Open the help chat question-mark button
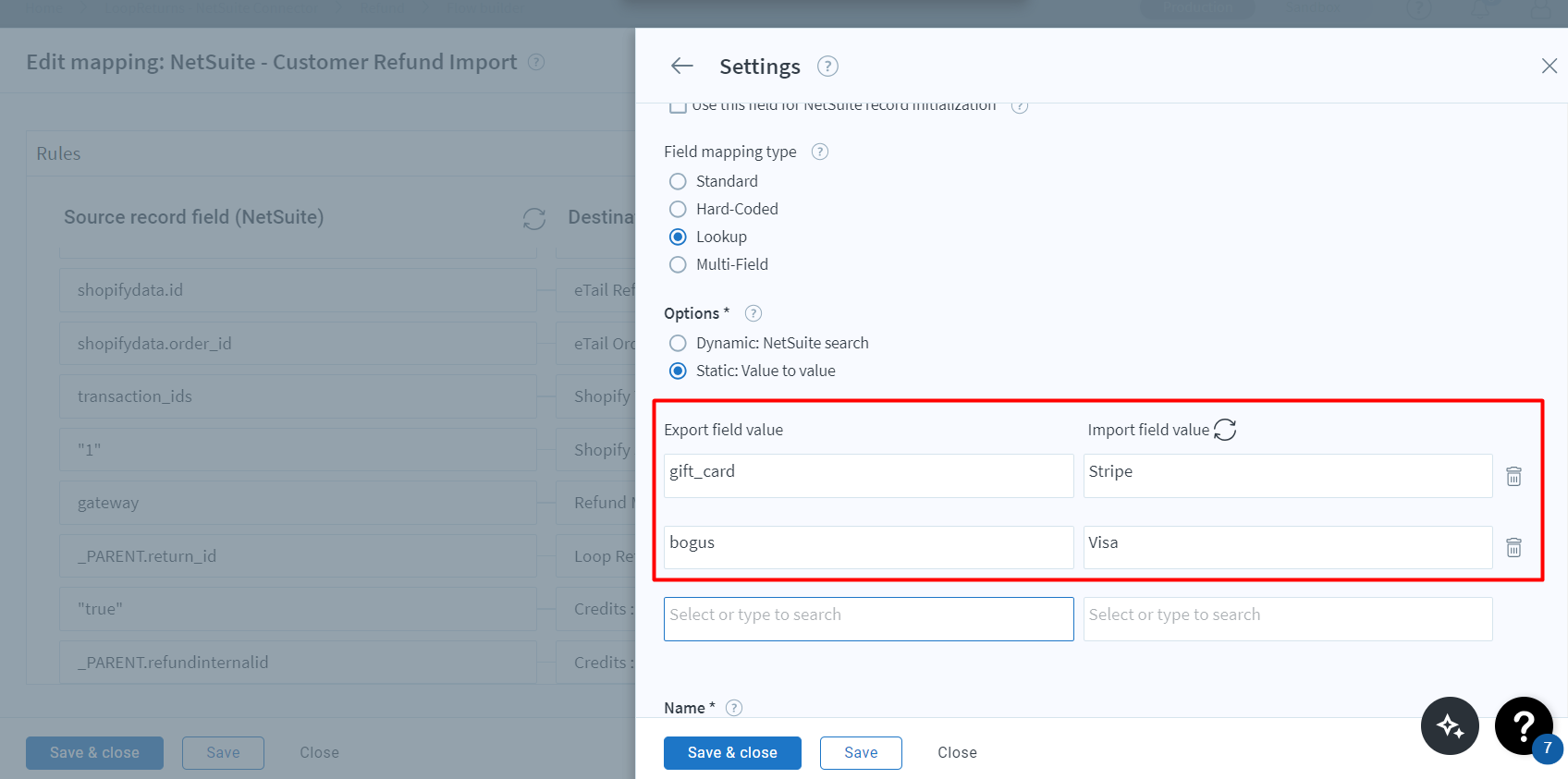The width and height of the screenshot is (1568, 779). (x=1524, y=725)
